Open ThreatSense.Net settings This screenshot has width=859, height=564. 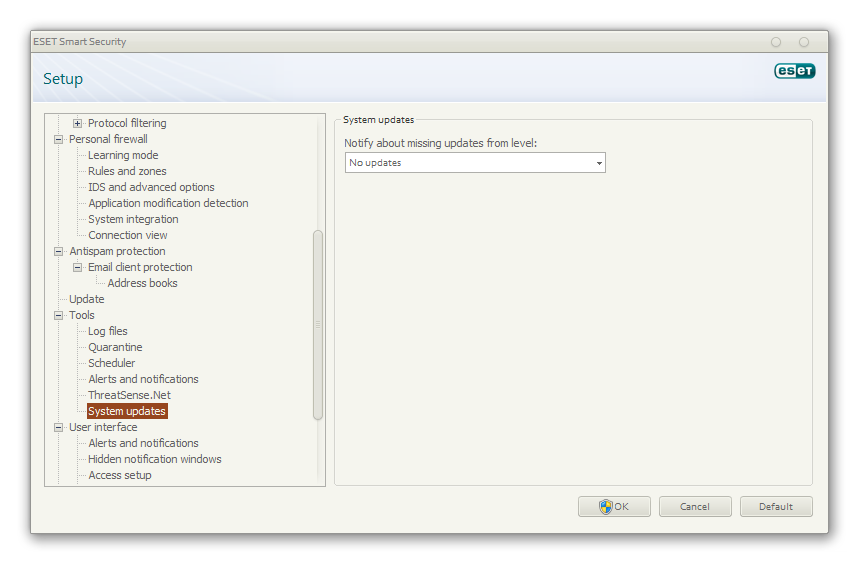(x=129, y=395)
